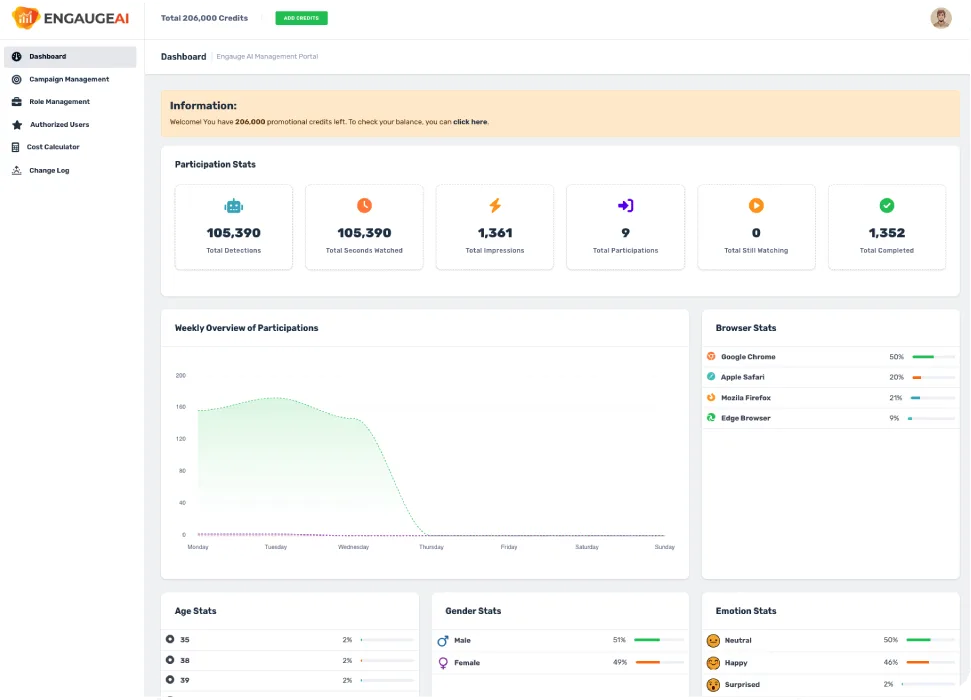
Task: Click the EngaugeAI logo icon
Action: click(x=25, y=17)
